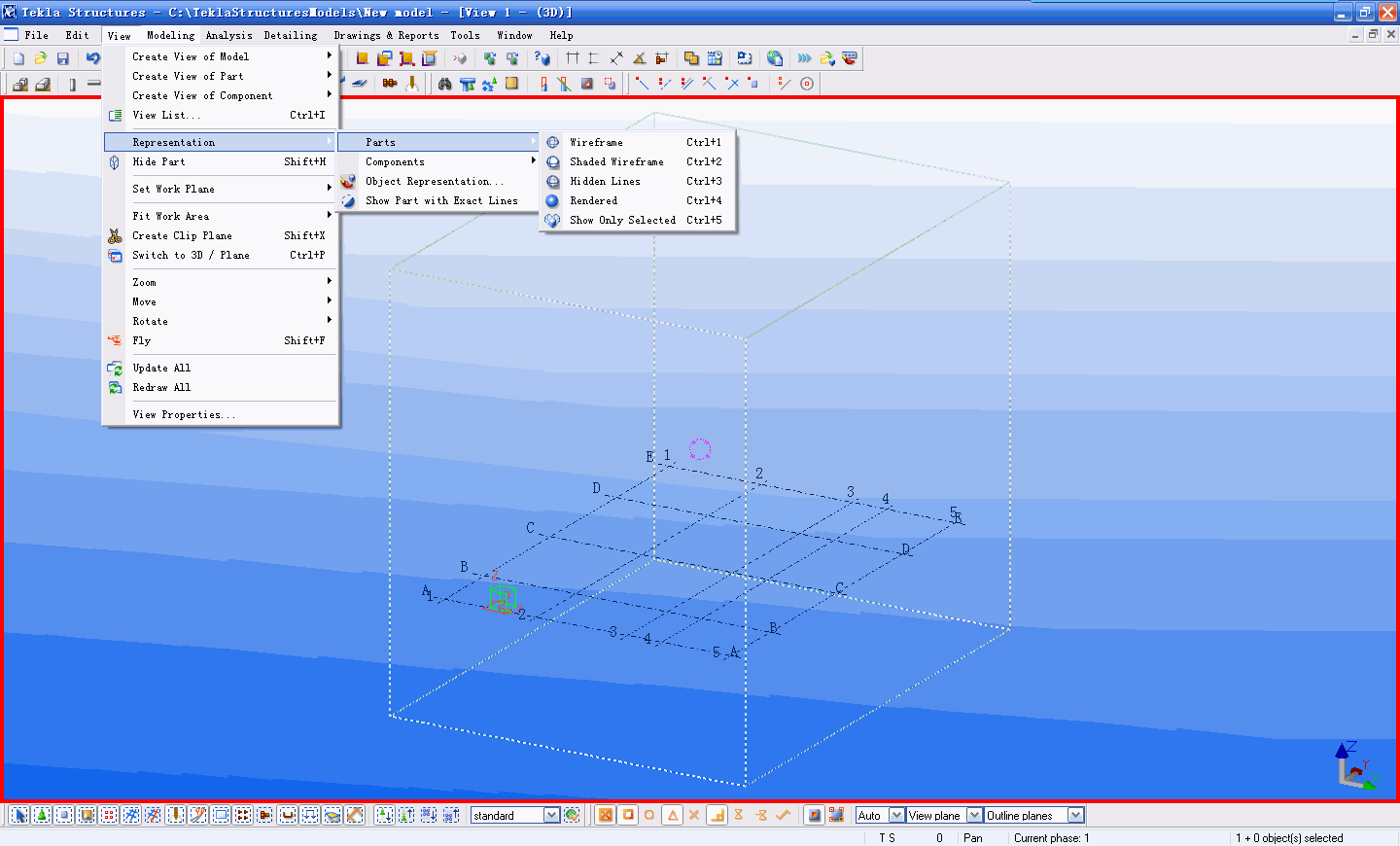This screenshot has height=846, width=1400.
Task: Click the triple blue arrows icon
Action: click(805, 58)
